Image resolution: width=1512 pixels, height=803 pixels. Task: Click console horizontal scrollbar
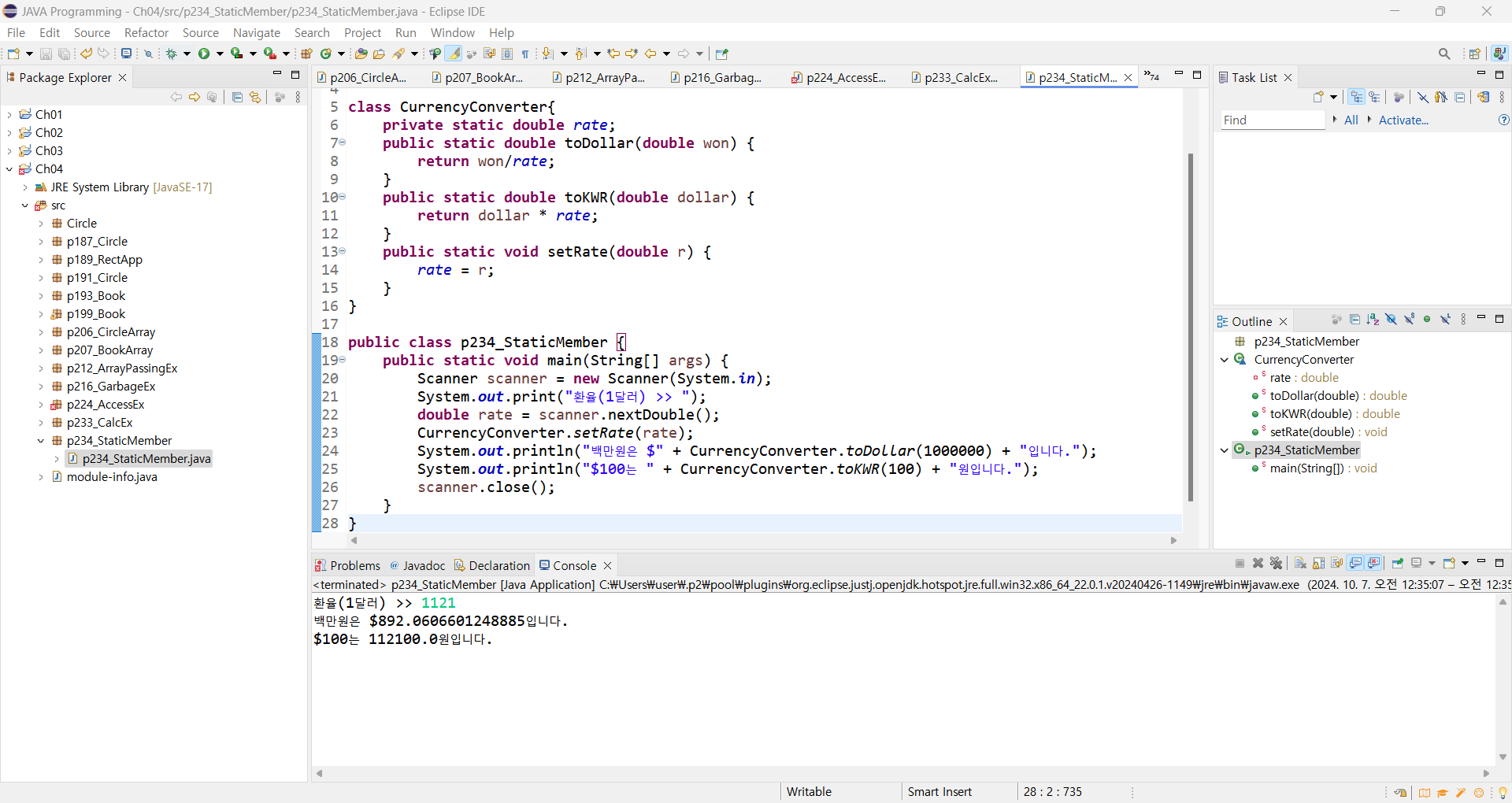[x=902, y=773]
